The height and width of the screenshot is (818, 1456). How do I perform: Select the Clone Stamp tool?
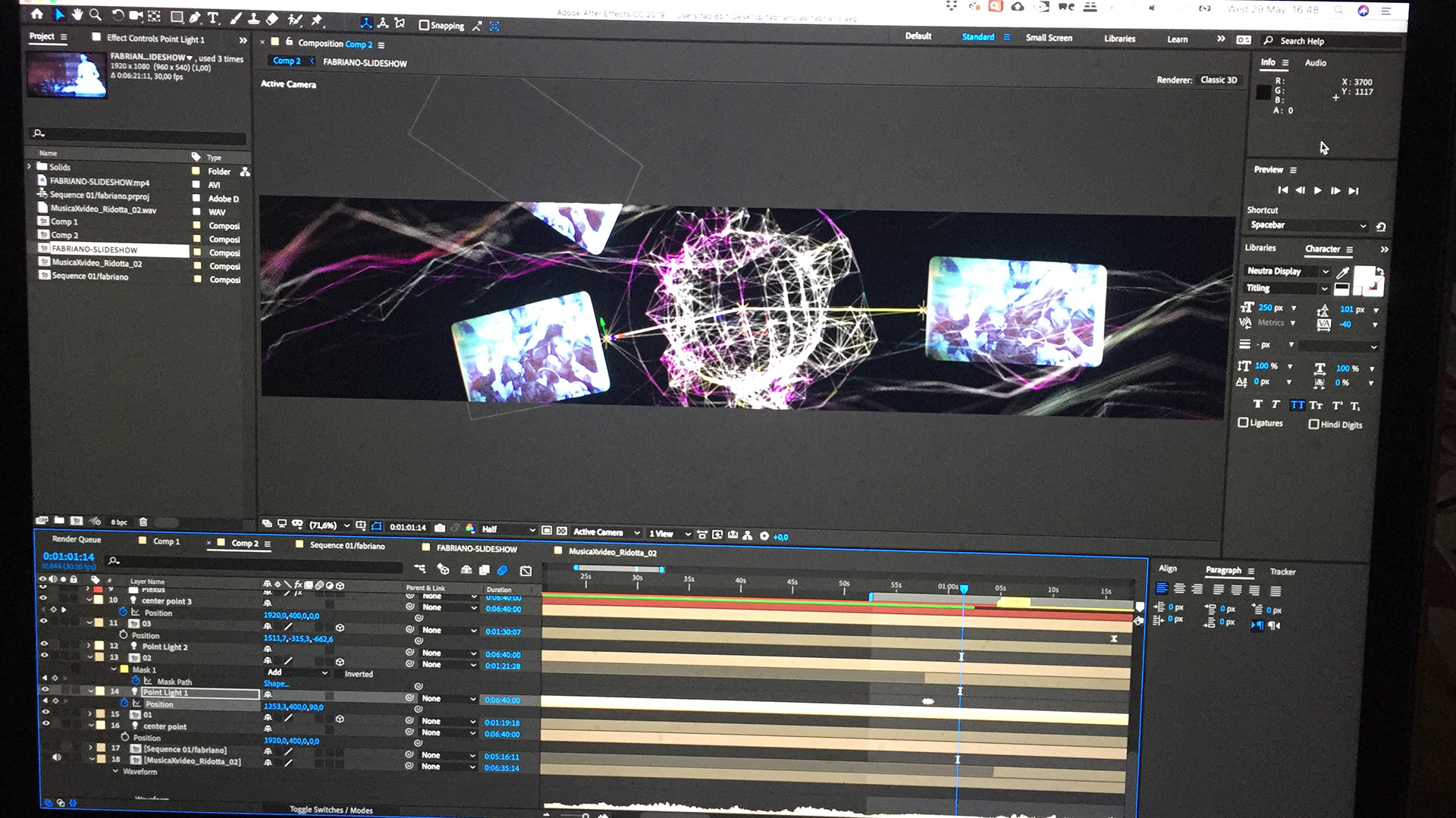(x=254, y=18)
